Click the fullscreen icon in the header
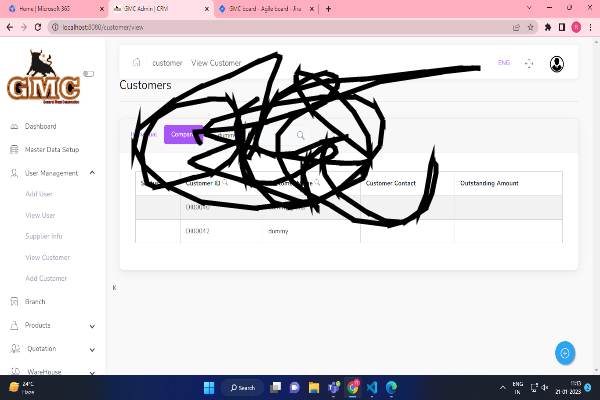 [529, 63]
